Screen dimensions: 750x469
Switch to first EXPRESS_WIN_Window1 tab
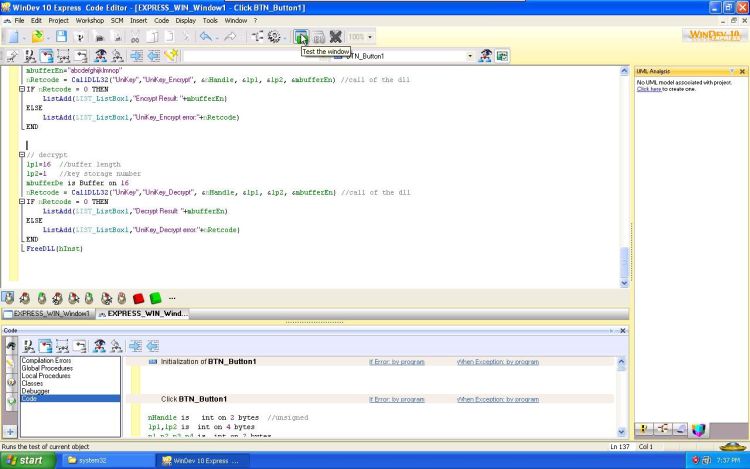[x=48, y=314]
